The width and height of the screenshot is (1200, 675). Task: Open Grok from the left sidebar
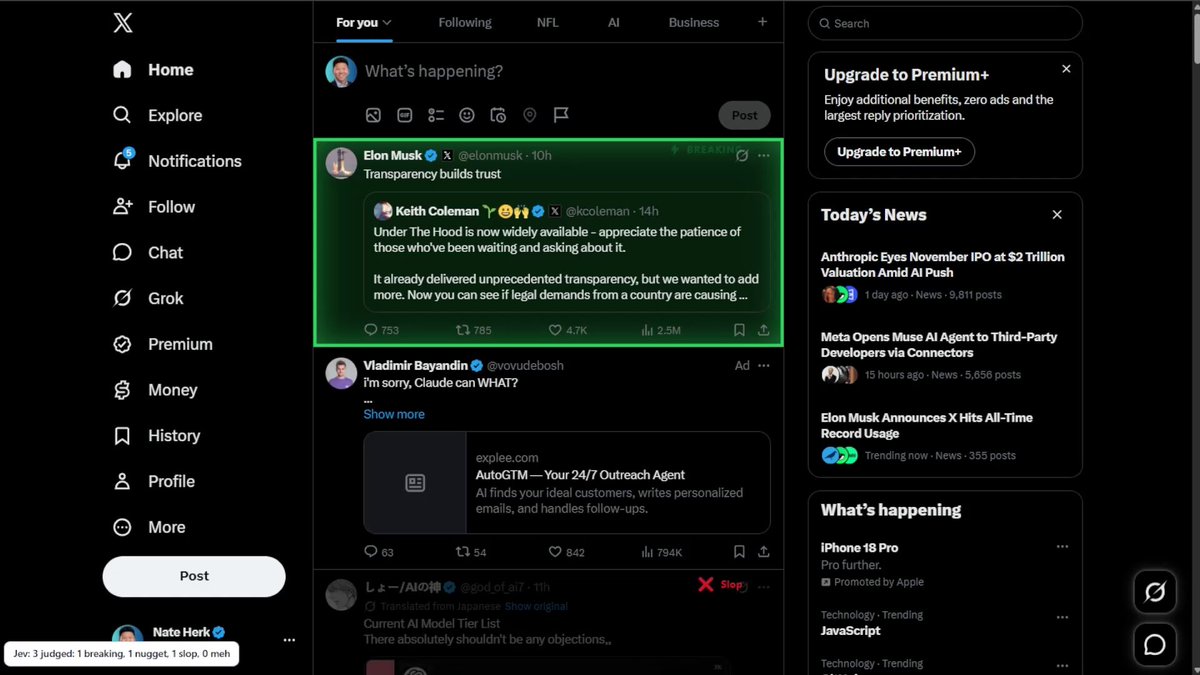(148, 298)
